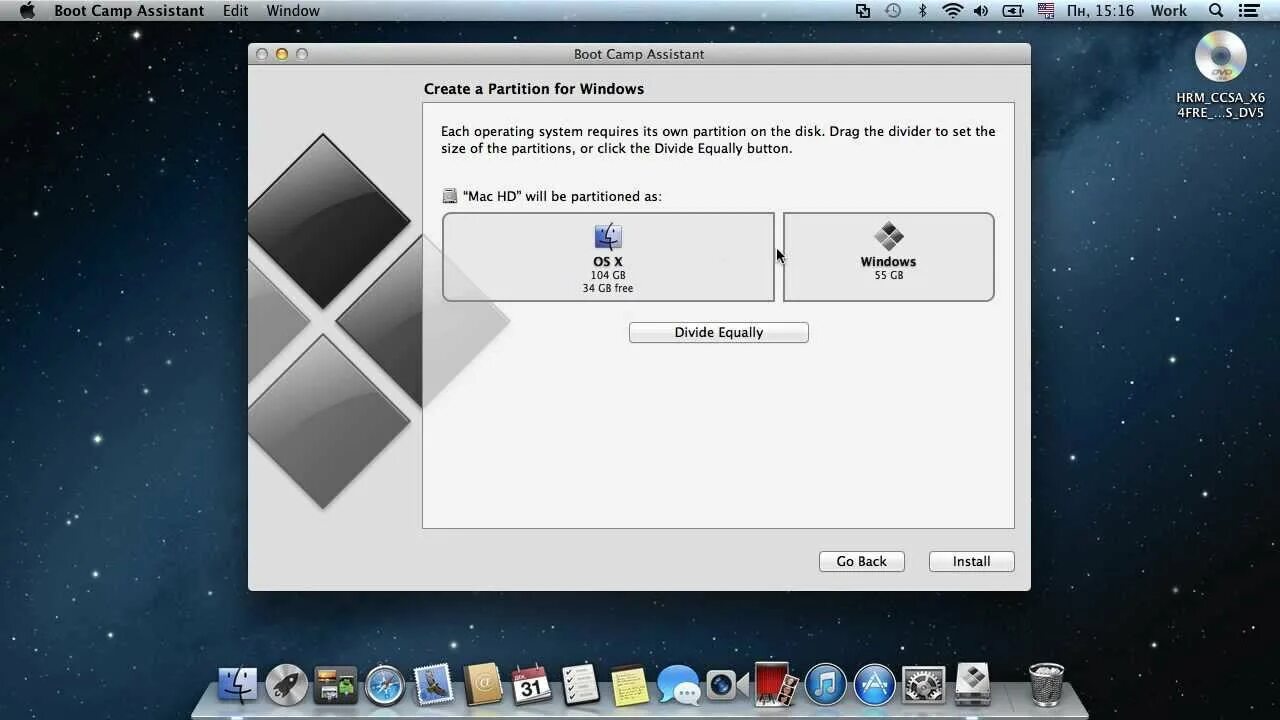
Task: Open FaceTime from the Dock
Action: click(x=727, y=685)
